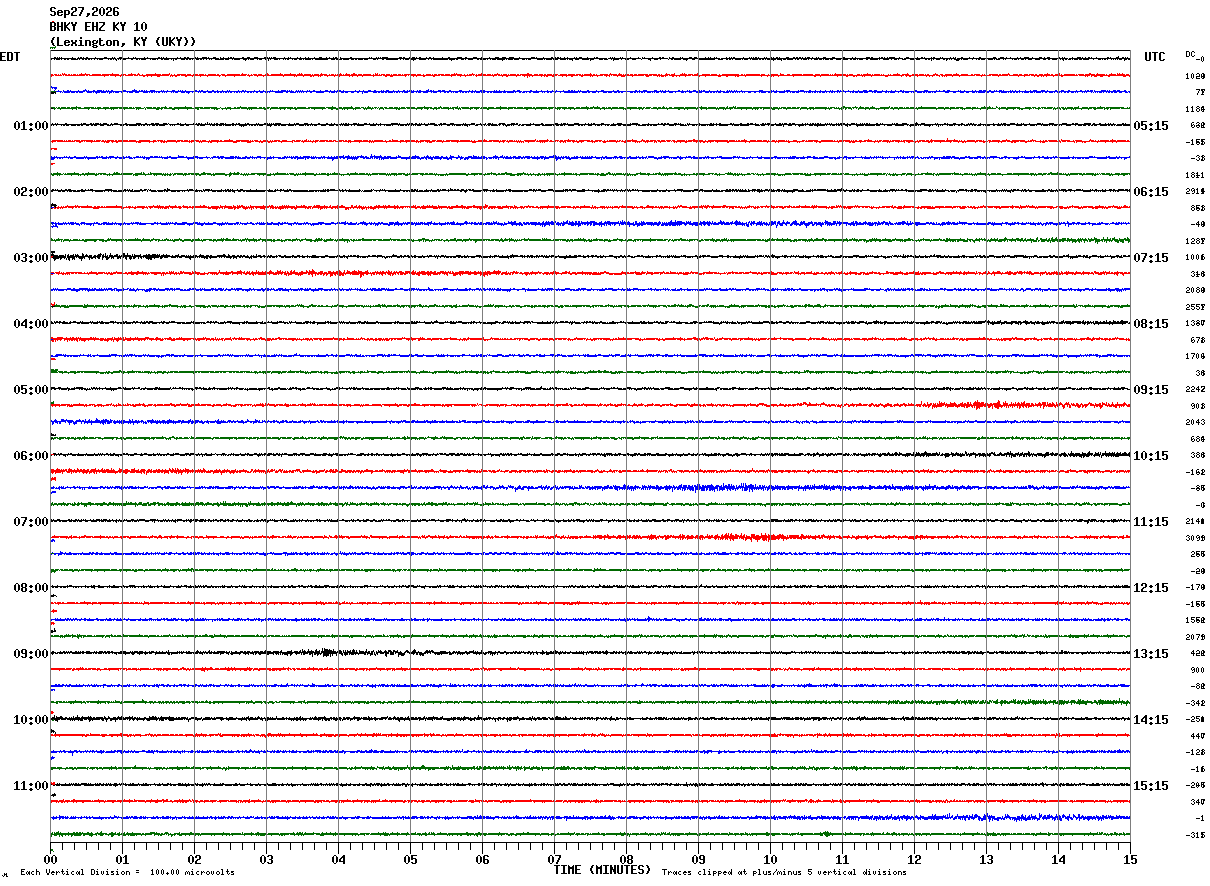Screen dimensions: 1210x886
Task: Click the Sep27,2026 date header
Action: pos(84,12)
